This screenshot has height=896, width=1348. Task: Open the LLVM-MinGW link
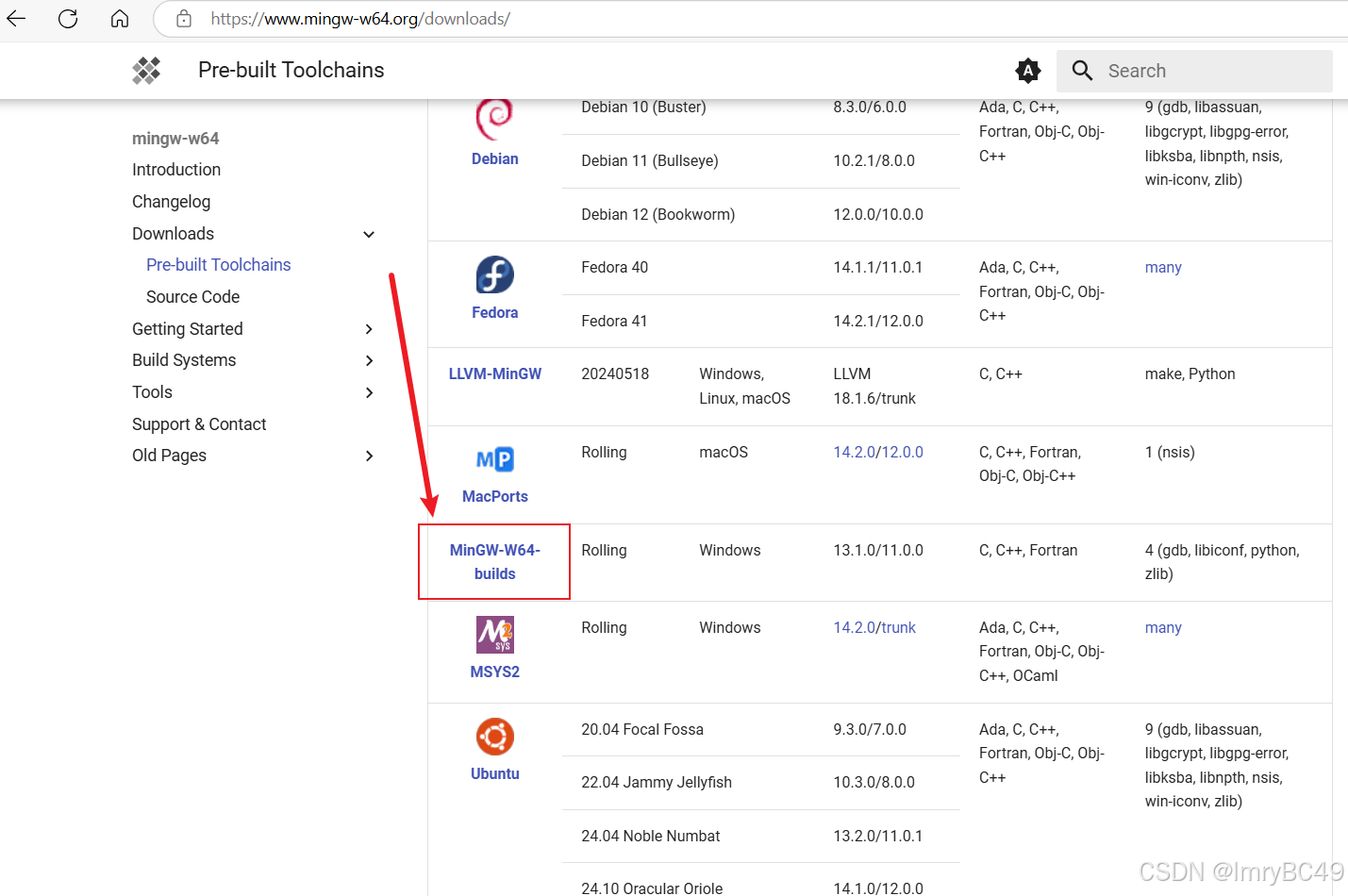495,374
